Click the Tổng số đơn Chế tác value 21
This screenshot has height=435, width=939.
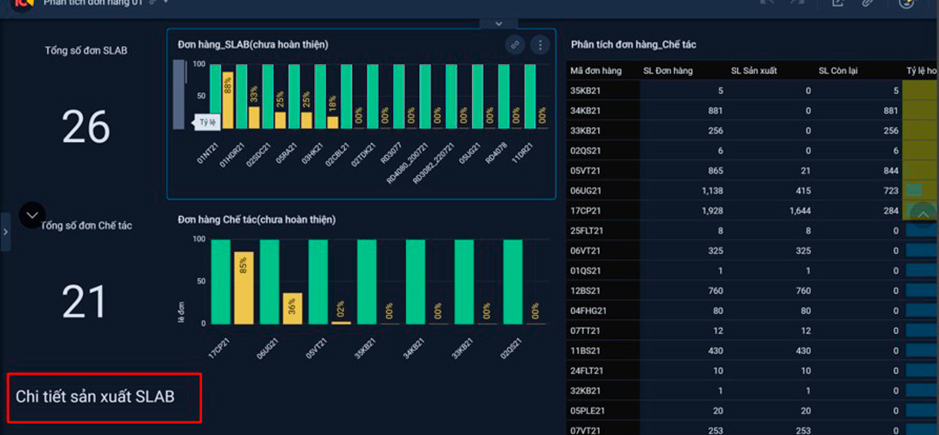(x=85, y=302)
